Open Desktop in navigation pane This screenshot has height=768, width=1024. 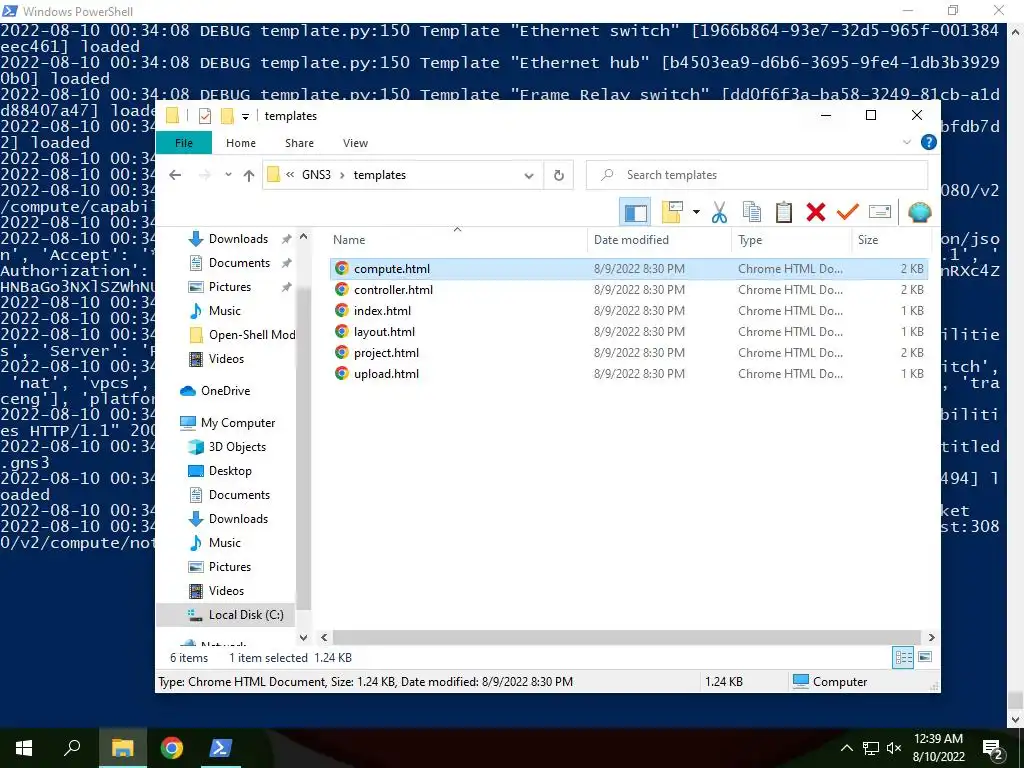tap(230, 471)
